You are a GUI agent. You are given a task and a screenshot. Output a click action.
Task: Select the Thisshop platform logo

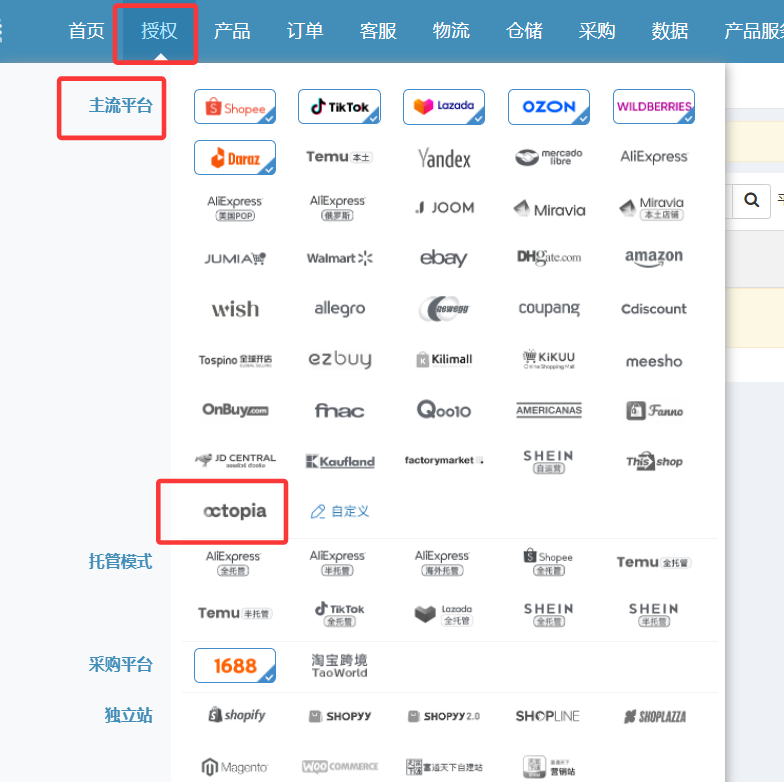654,461
